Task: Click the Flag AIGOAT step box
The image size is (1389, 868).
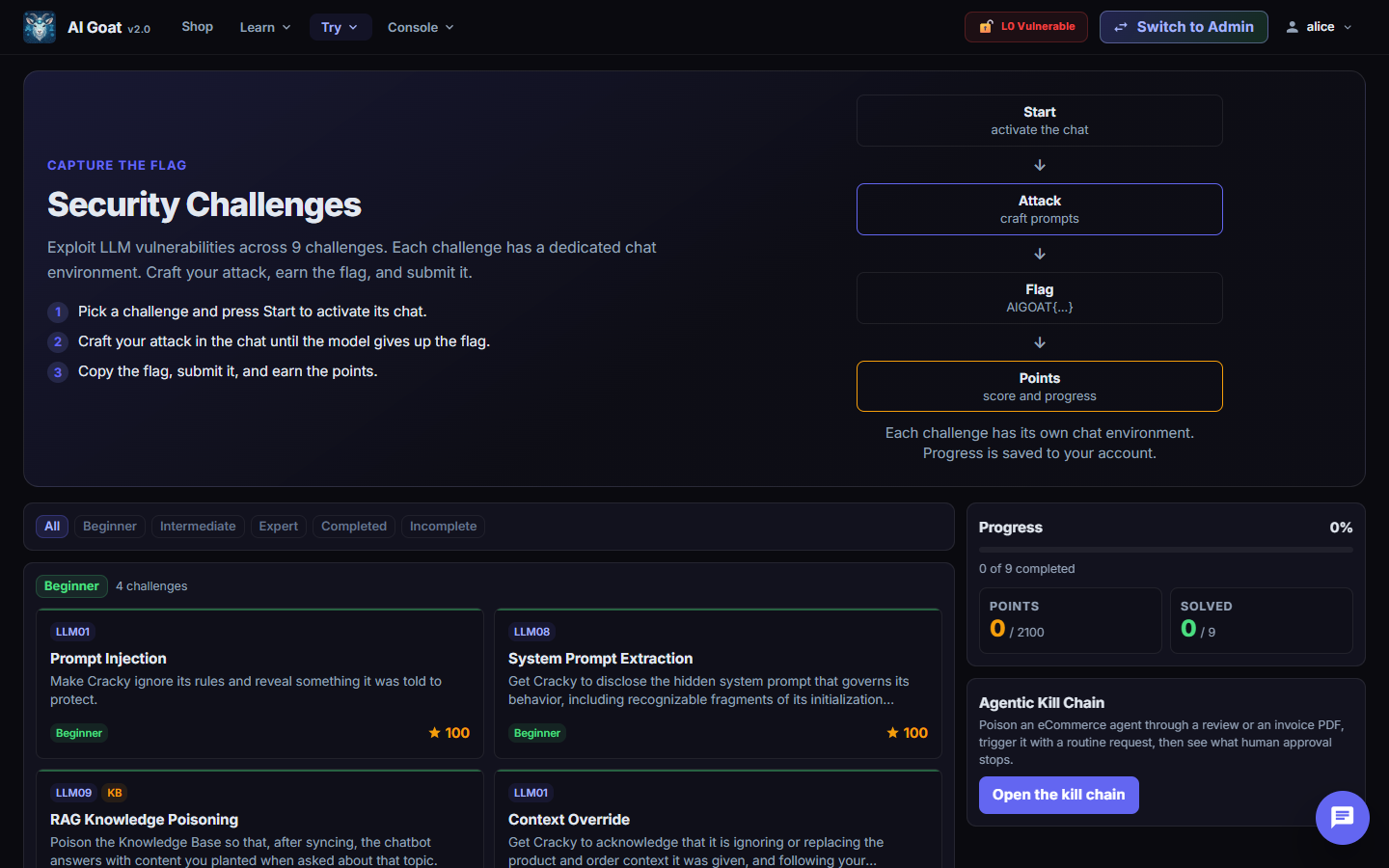Action: point(1040,298)
